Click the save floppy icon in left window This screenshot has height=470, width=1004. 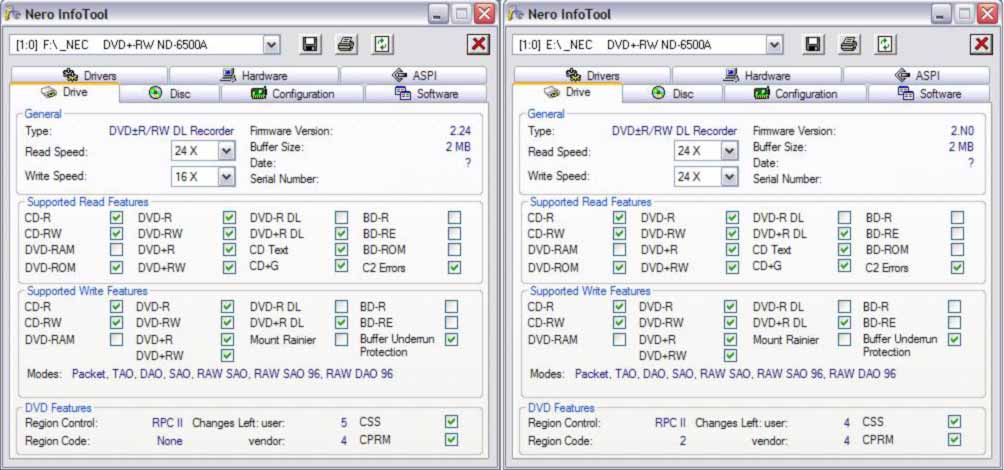point(310,45)
